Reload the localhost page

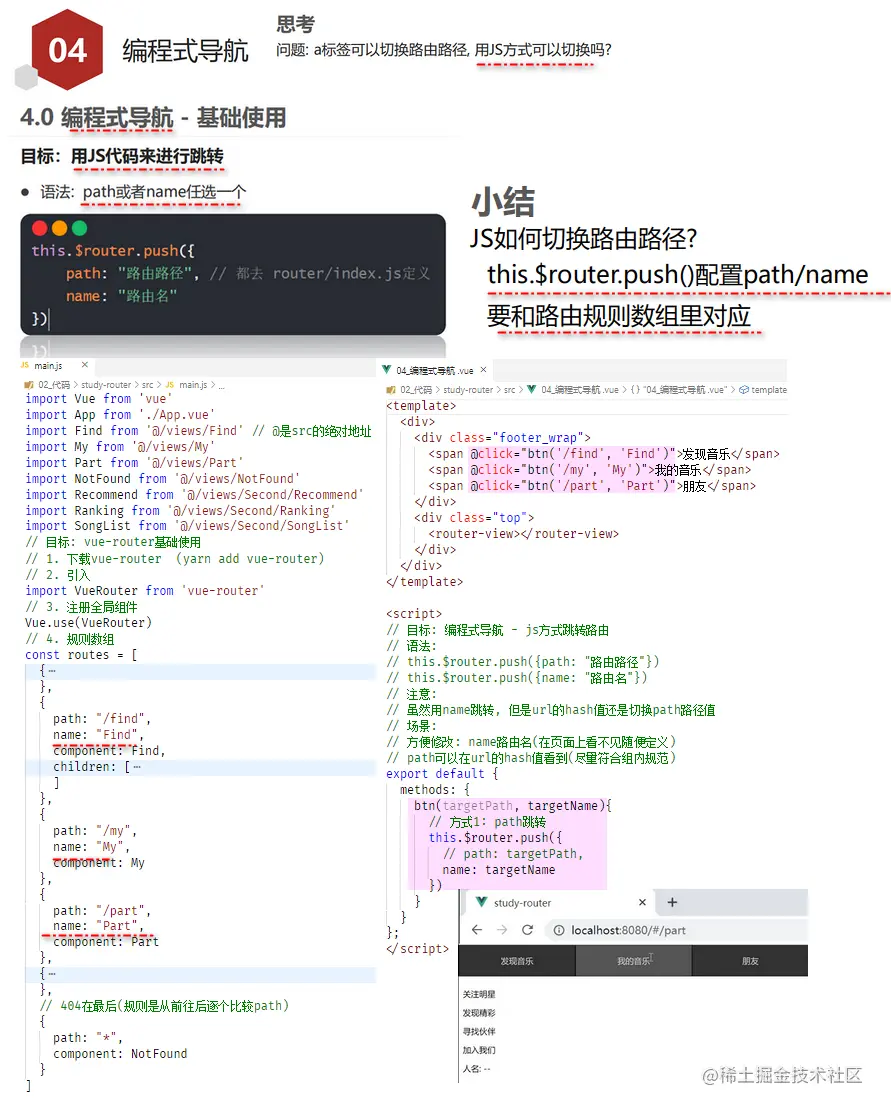527,930
